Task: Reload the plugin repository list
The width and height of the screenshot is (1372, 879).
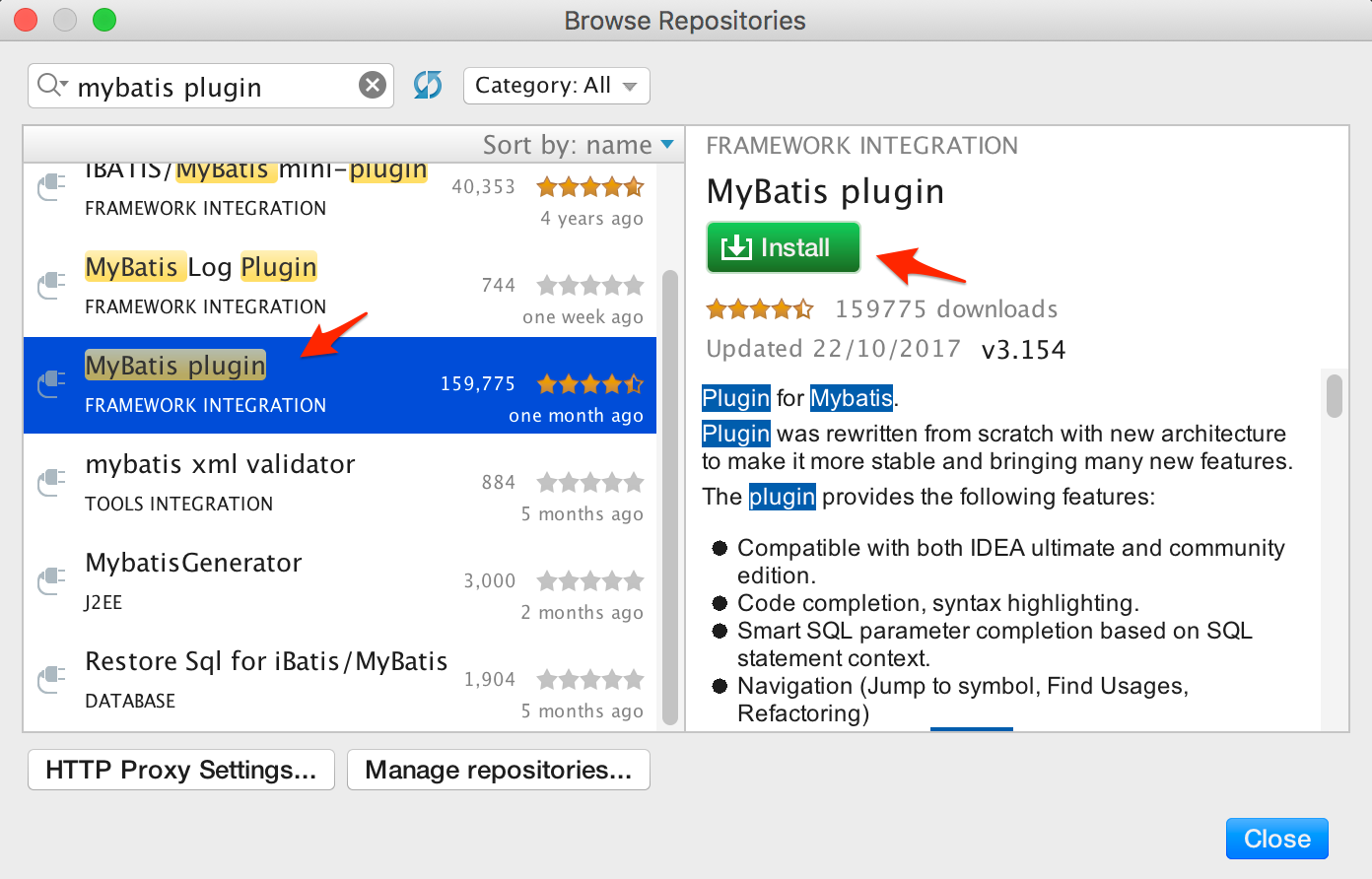Action: pyautogui.click(x=428, y=85)
